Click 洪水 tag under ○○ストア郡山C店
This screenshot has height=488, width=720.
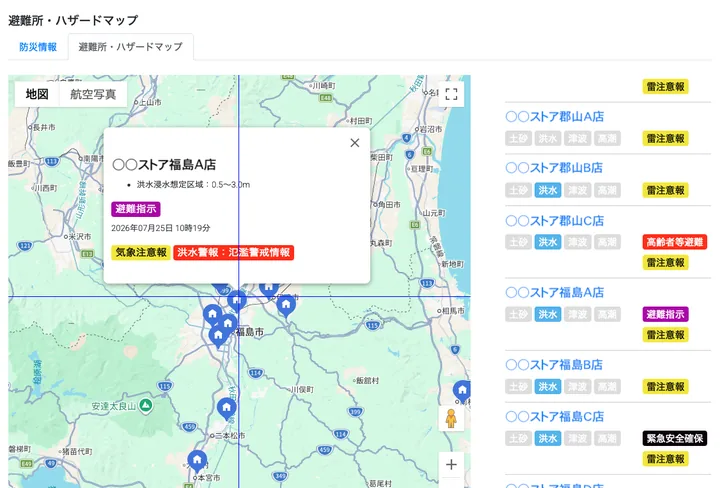click(548, 242)
